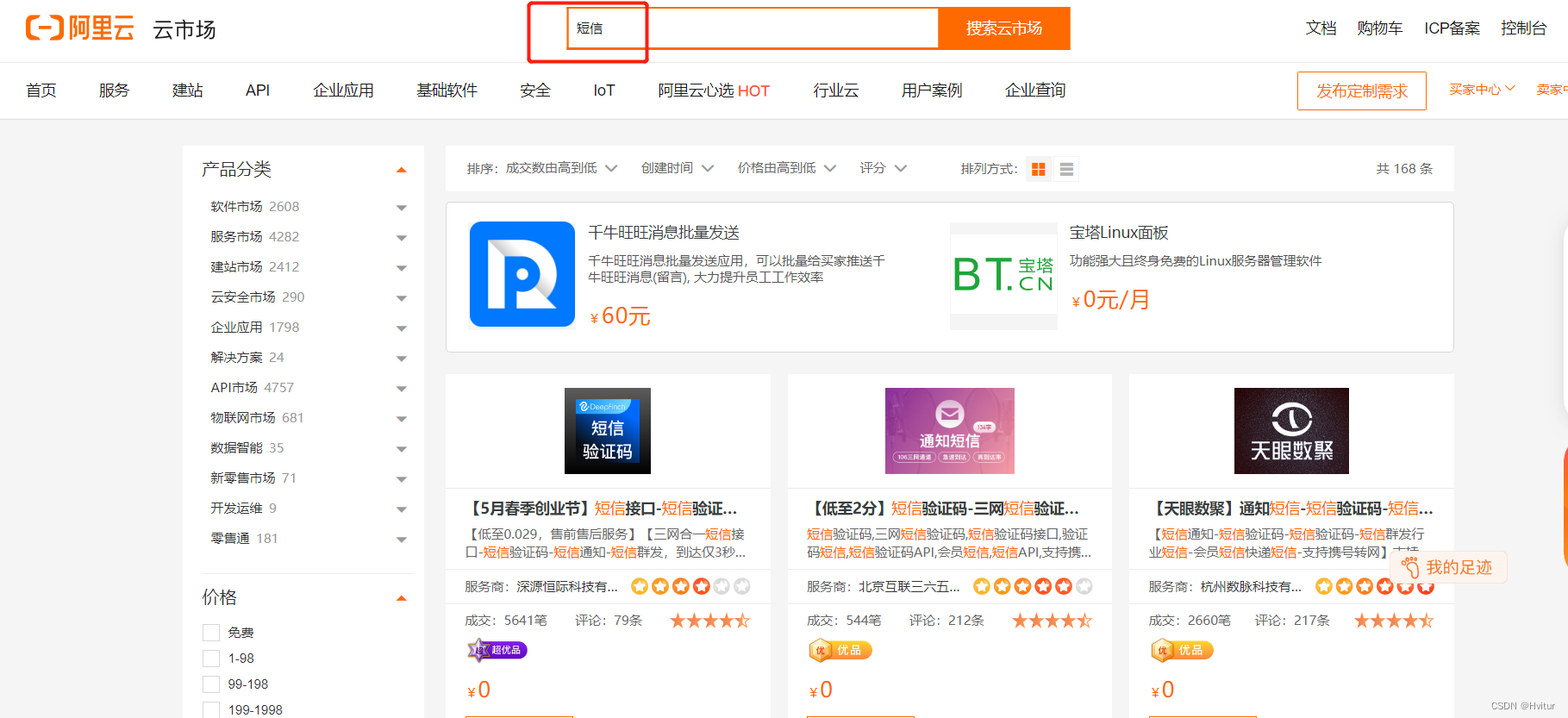Click 优品 badge under 杭州数脉科技 product
The image size is (1568, 718).
(x=1182, y=650)
